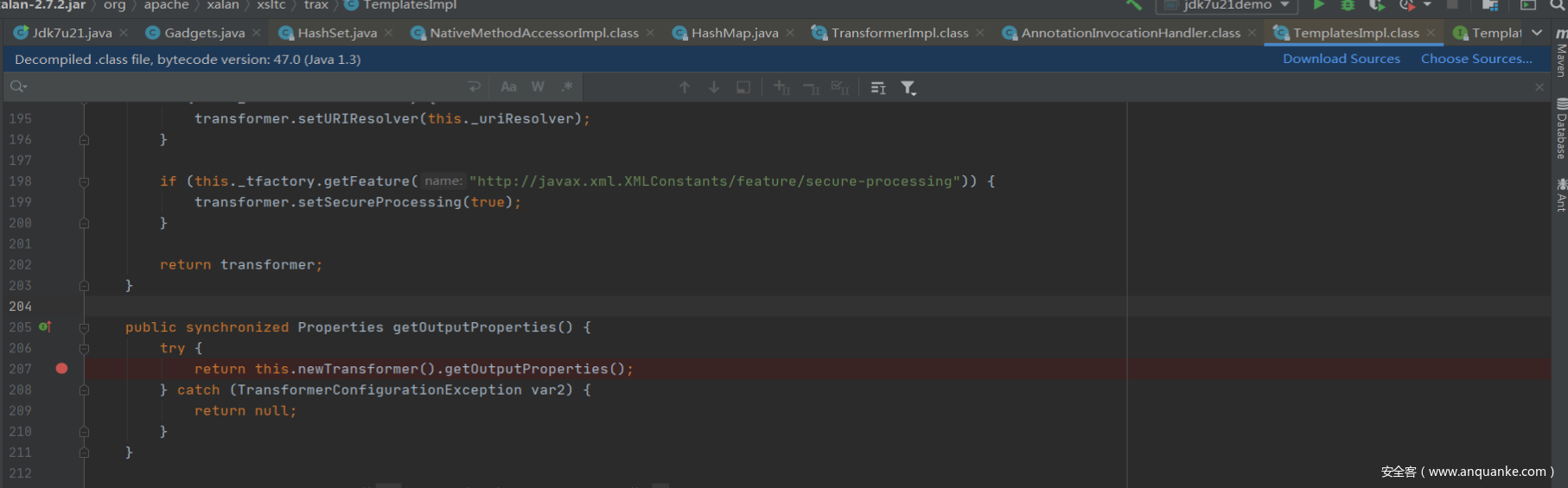Remove the breakpoint on line 207
1568x488 pixels.
click(61, 369)
